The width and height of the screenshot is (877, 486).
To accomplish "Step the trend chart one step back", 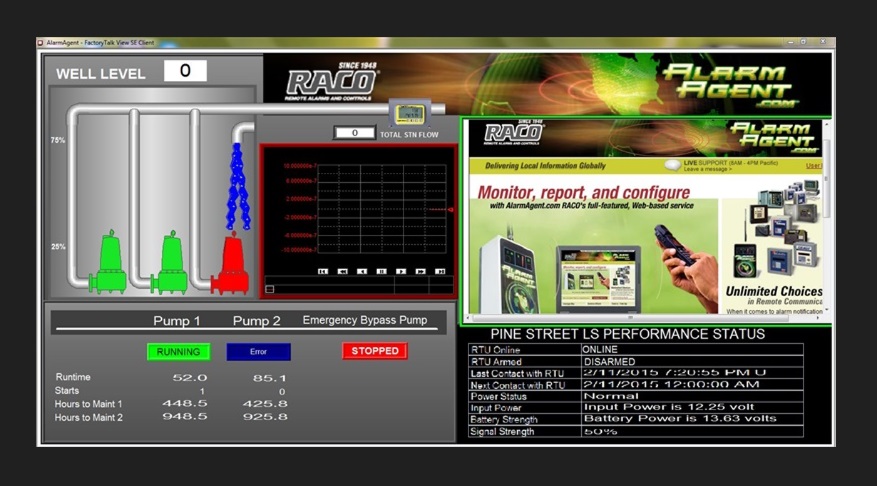I will [362, 271].
